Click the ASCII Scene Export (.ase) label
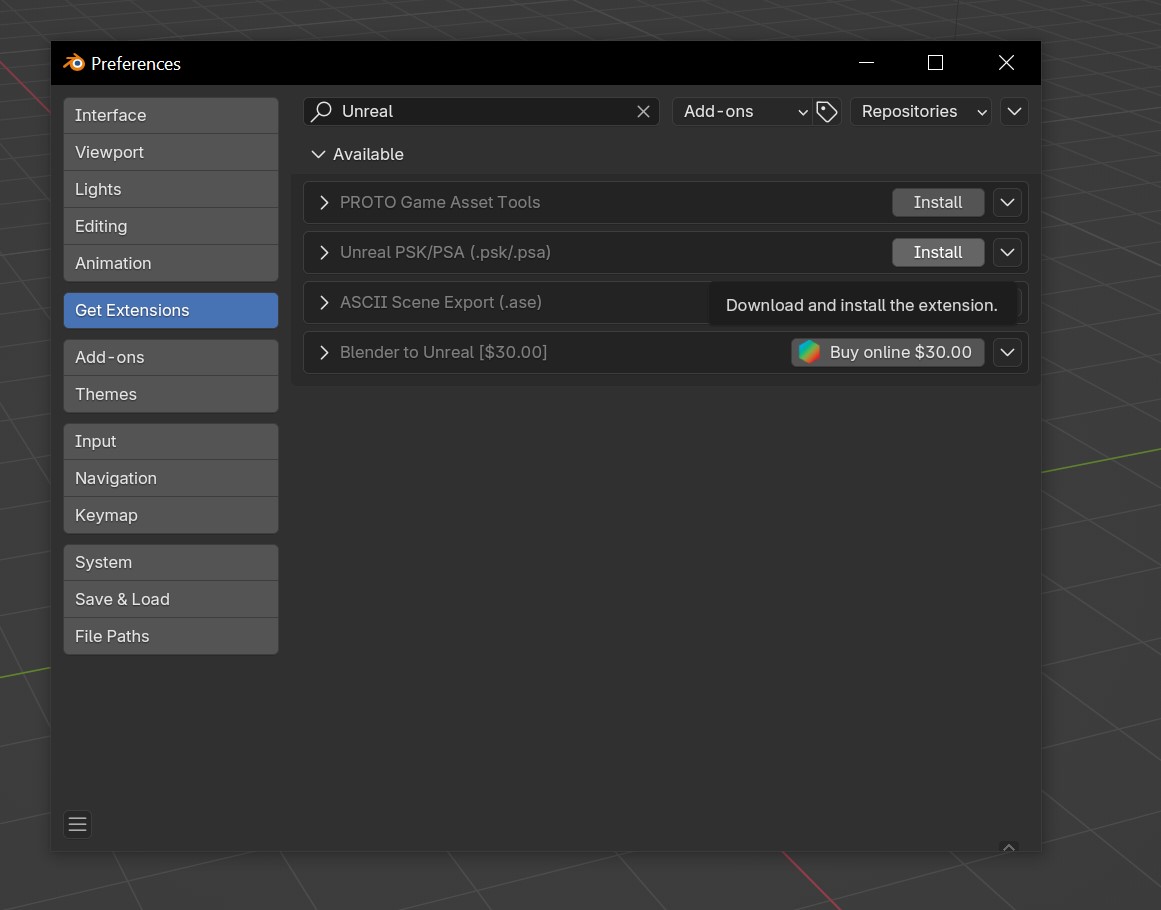Viewport: 1161px width, 910px height. click(x=441, y=302)
